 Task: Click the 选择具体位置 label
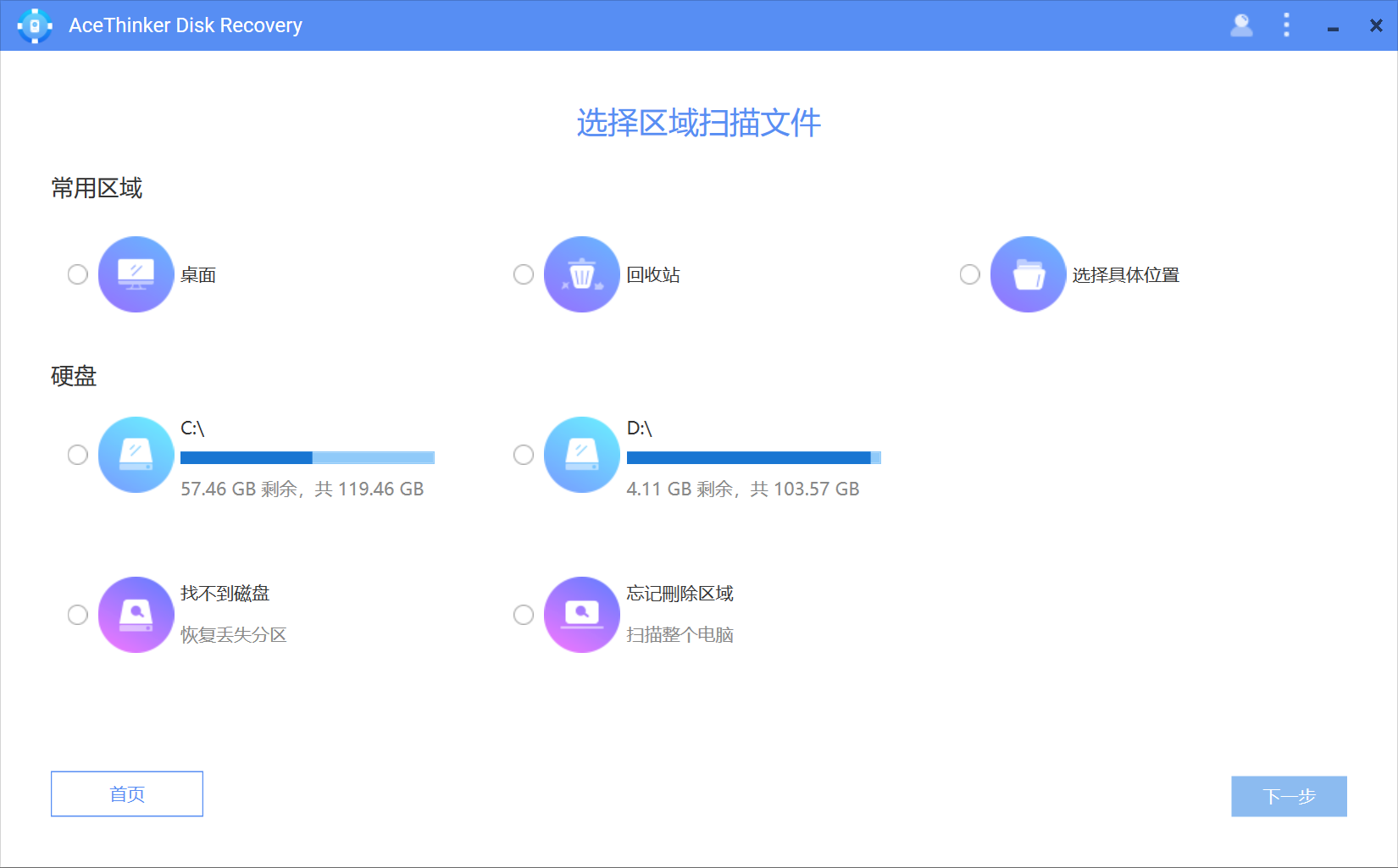click(1126, 275)
